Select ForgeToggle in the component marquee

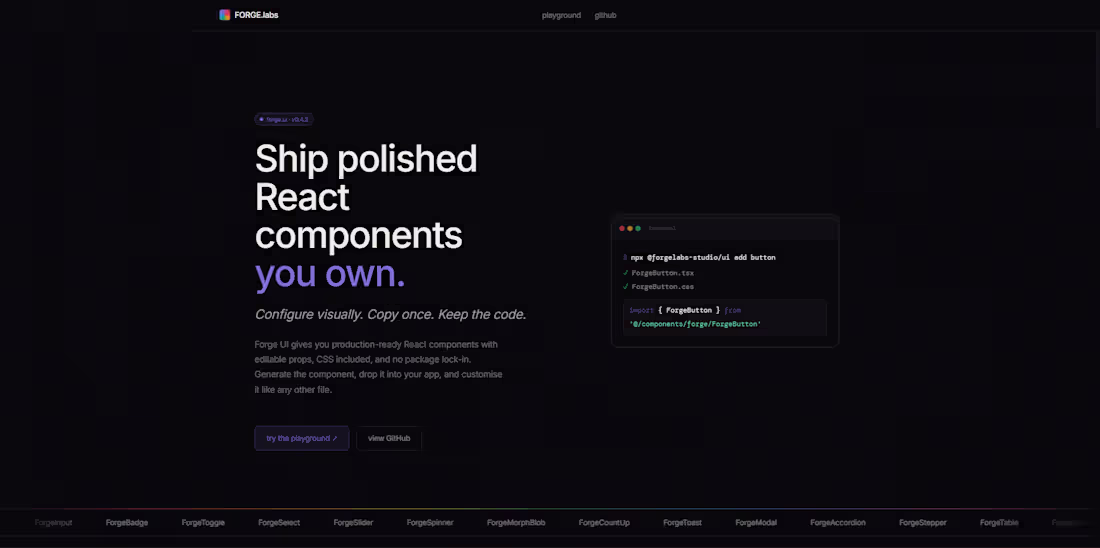click(x=202, y=523)
